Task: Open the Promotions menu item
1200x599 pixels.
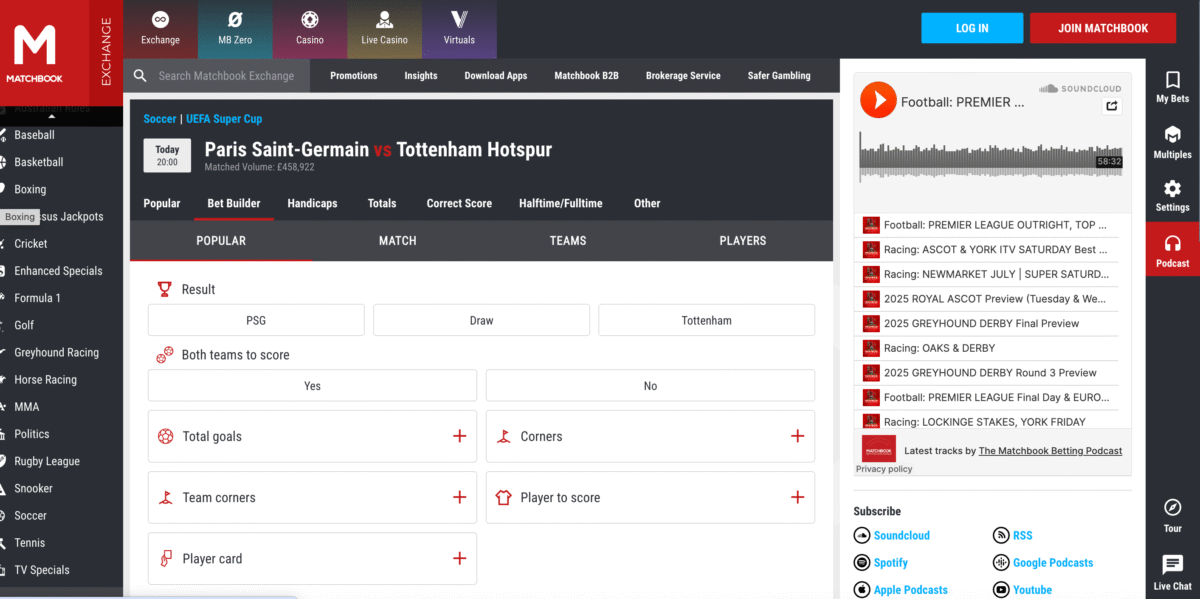Action: (x=354, y=76)
